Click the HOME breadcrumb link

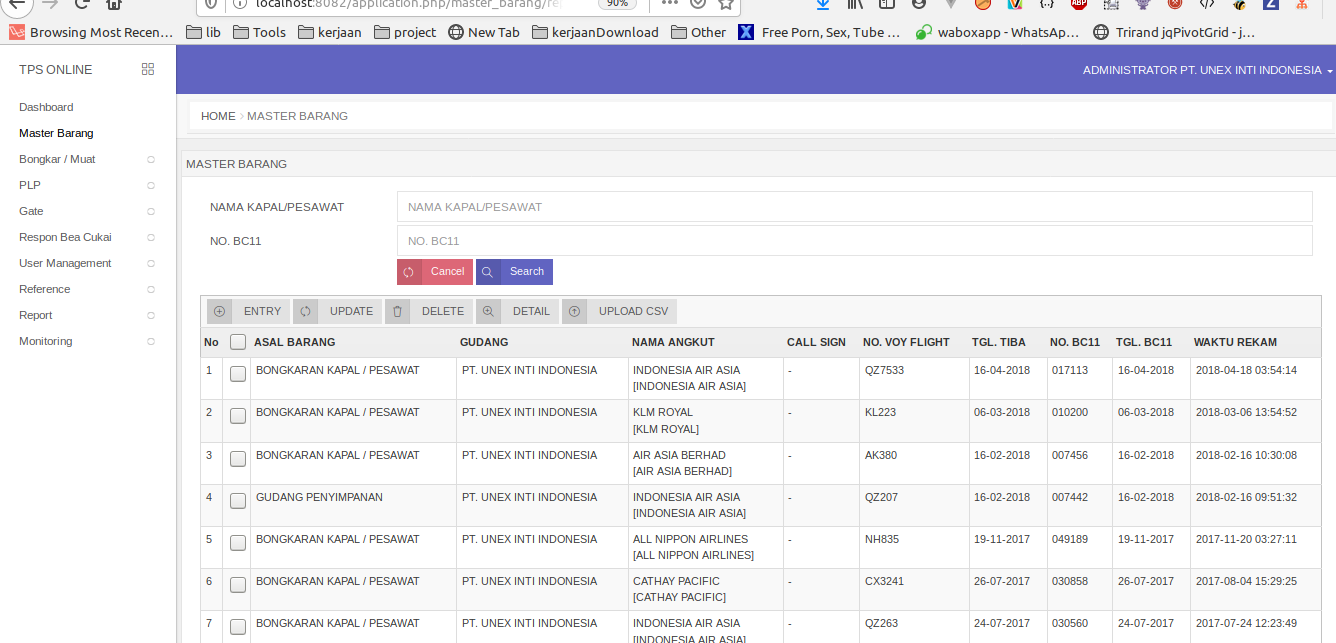click(x=218, y=116)
